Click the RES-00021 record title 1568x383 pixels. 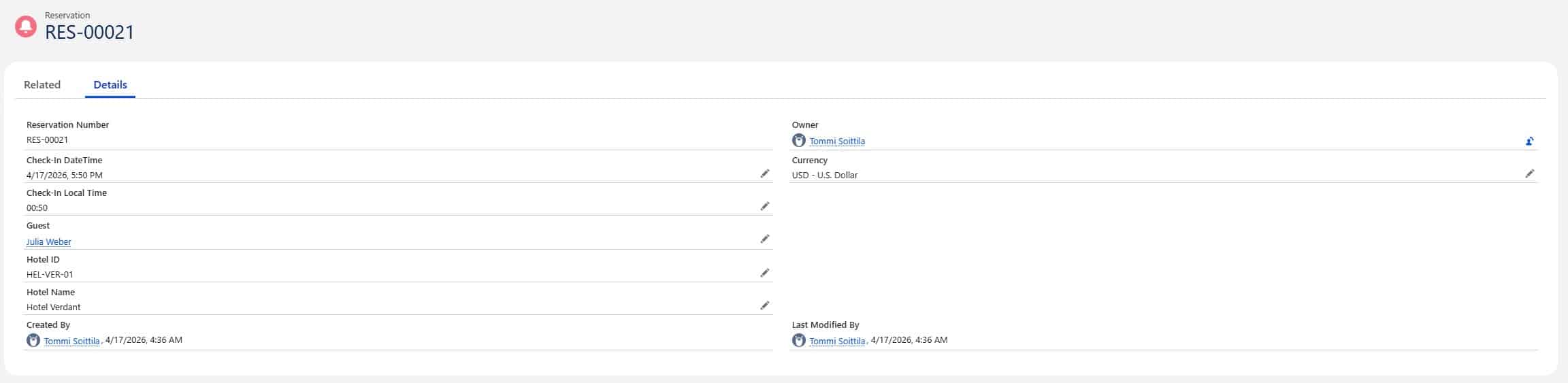click(90, 33)
